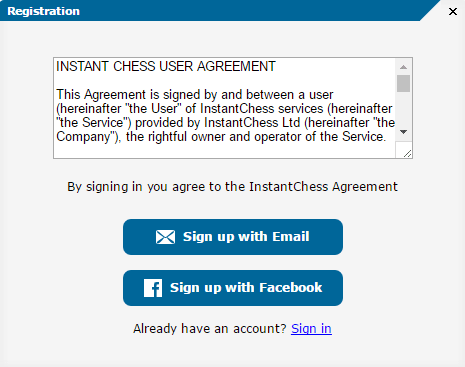Close the Registration dialog
Image resolution: width=465 pixels, height=367 pixels.
click(453, 12)
